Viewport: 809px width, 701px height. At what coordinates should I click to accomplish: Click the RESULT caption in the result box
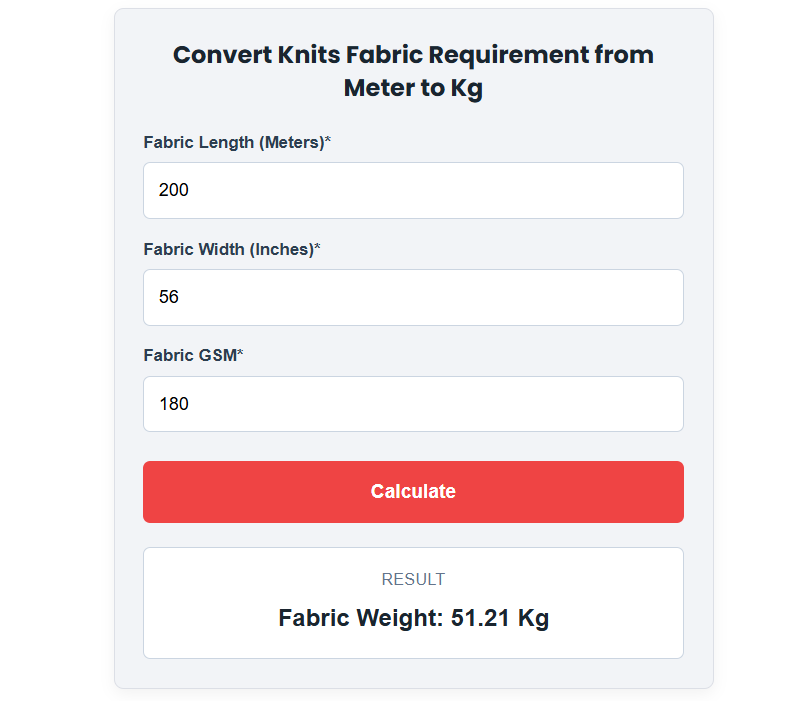click(413, 579)
